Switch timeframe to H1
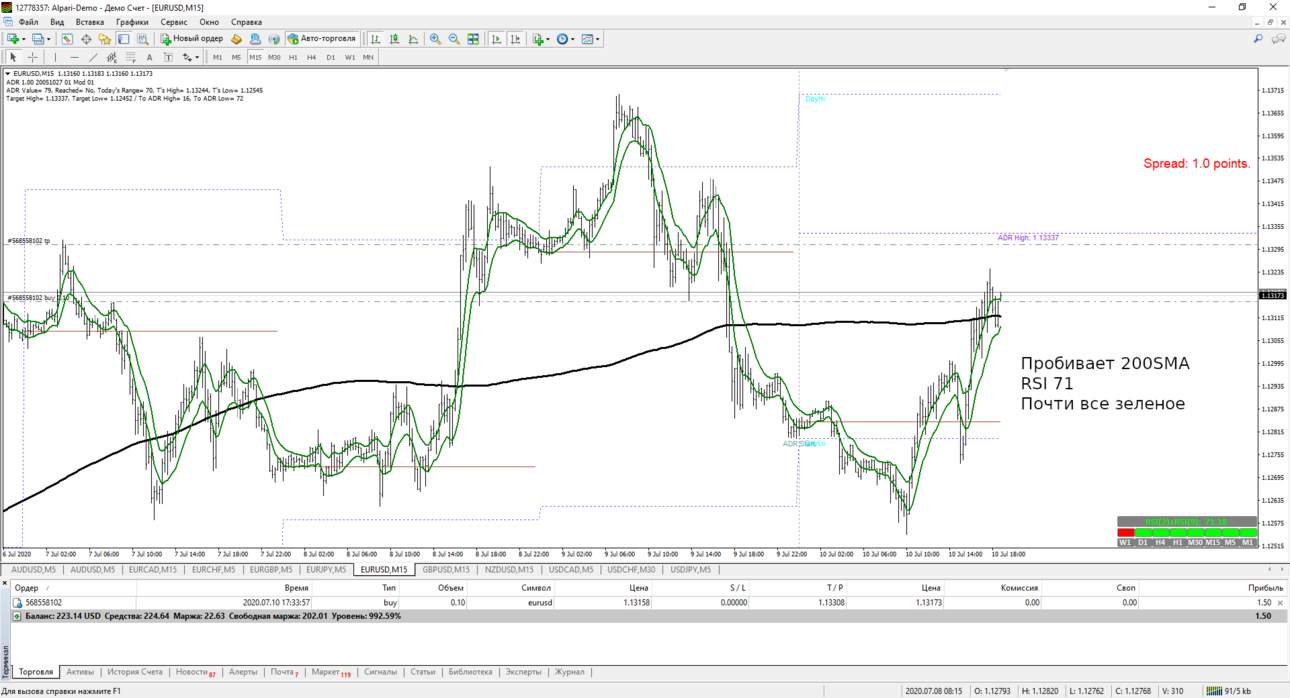The image size is (1290, 698). coord(293,57)
